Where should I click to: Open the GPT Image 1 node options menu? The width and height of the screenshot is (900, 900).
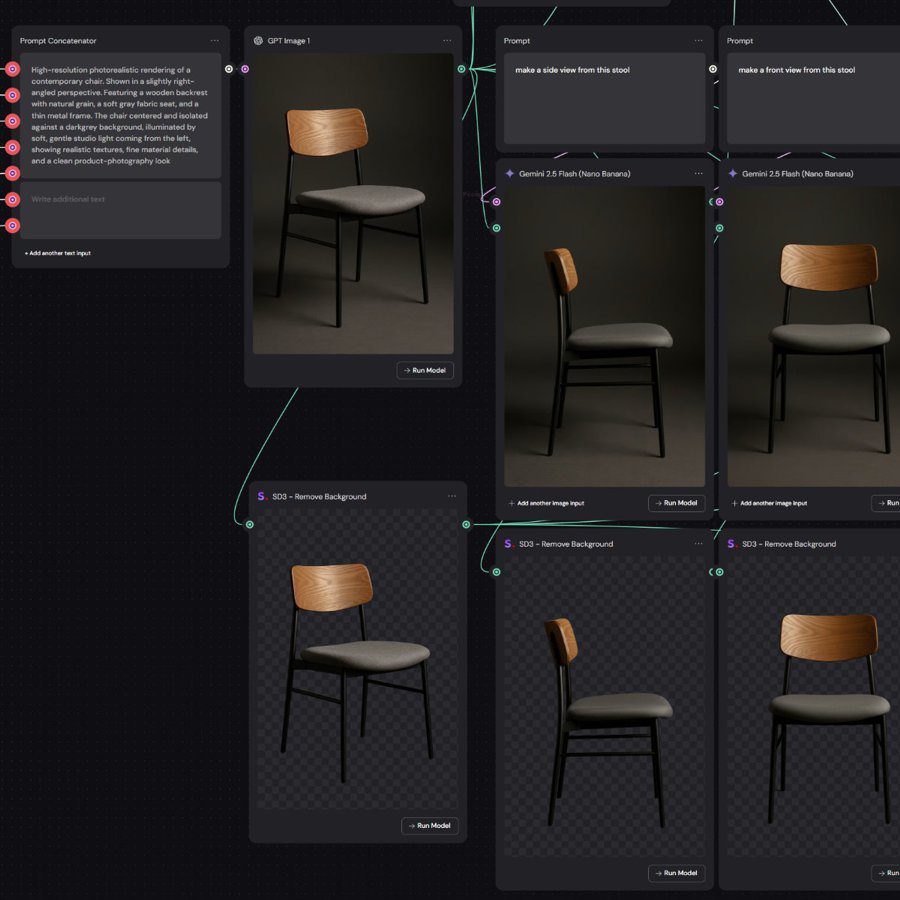tap(447, 41)
